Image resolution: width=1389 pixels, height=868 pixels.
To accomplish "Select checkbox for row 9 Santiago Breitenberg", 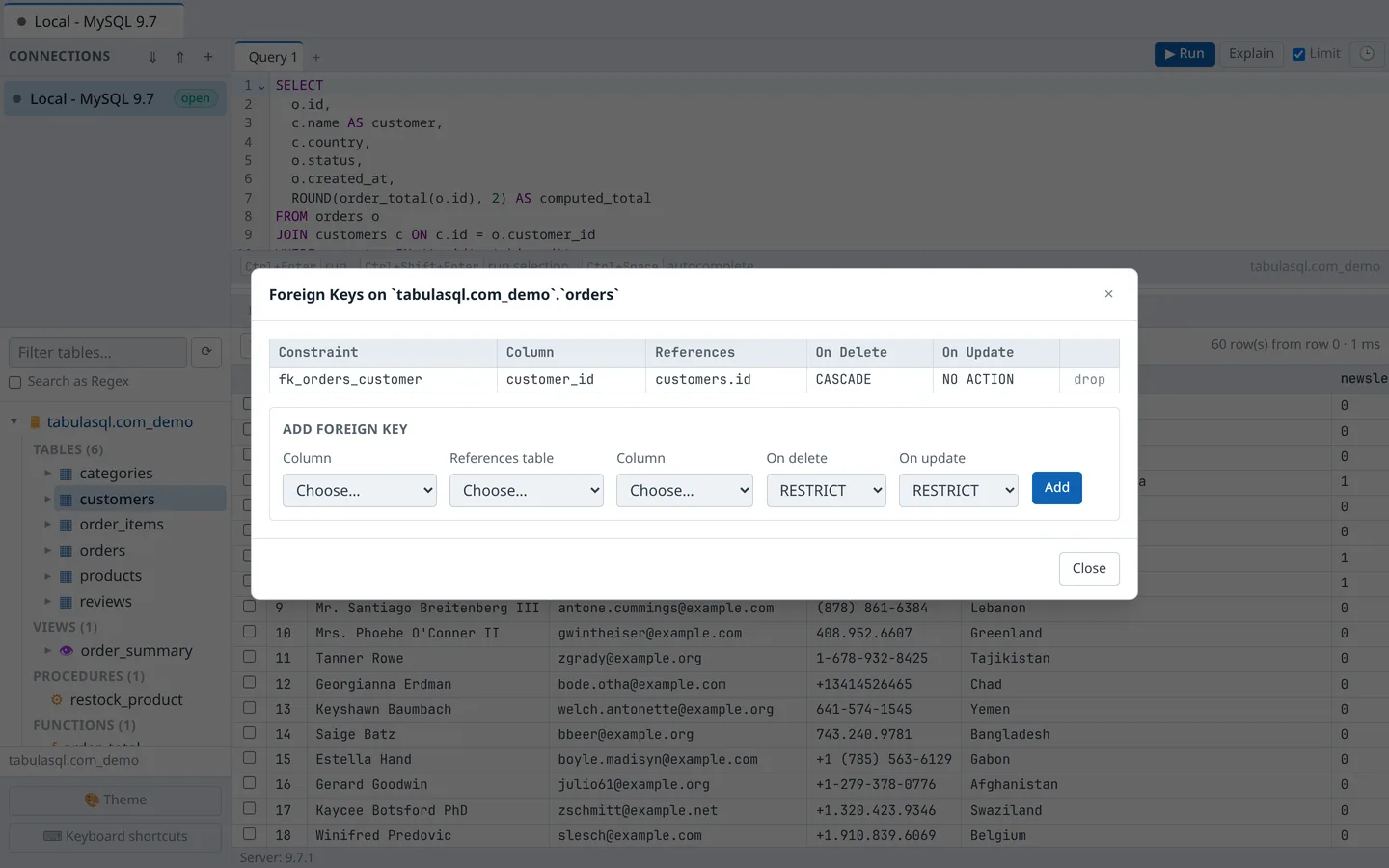I will 249,607.
